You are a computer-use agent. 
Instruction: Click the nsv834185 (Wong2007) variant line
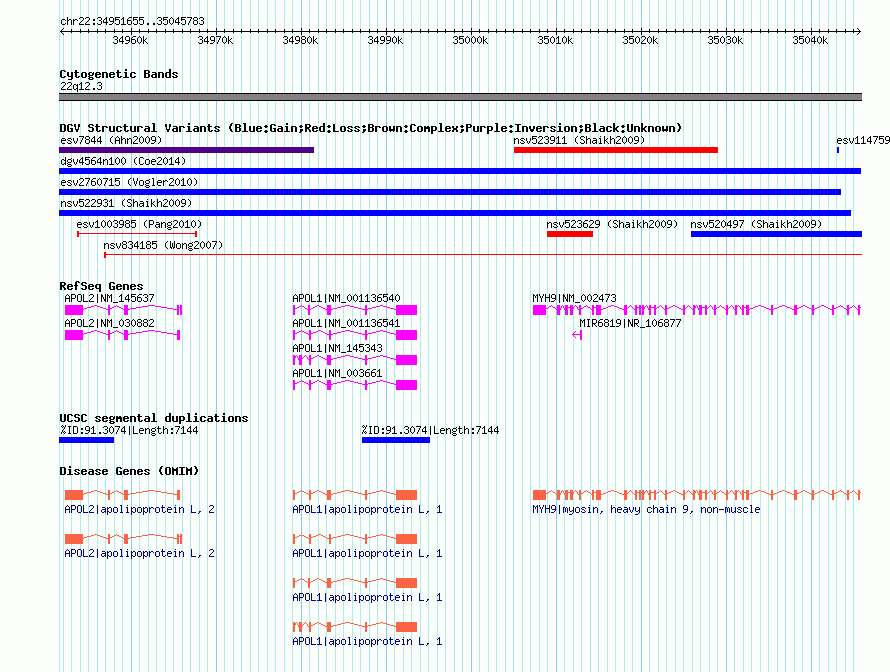(483, 255)
